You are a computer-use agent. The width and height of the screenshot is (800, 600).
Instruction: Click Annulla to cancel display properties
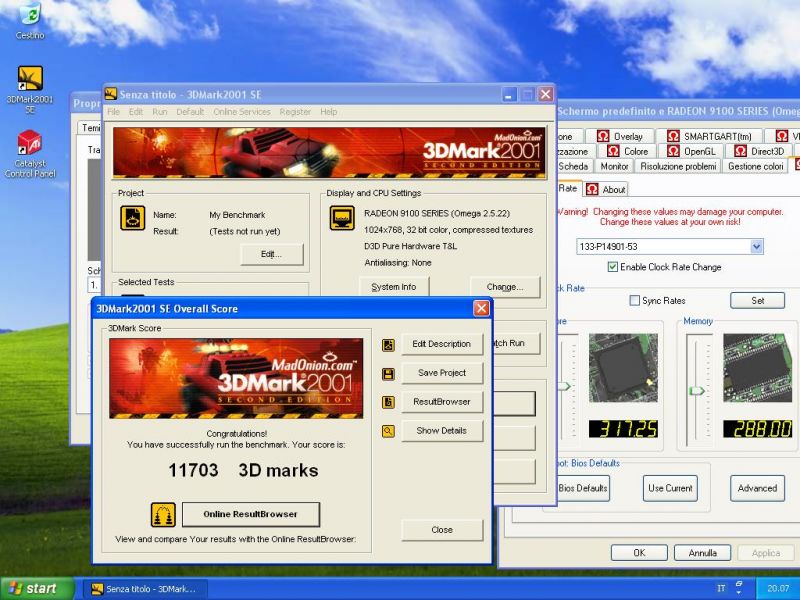703,553
